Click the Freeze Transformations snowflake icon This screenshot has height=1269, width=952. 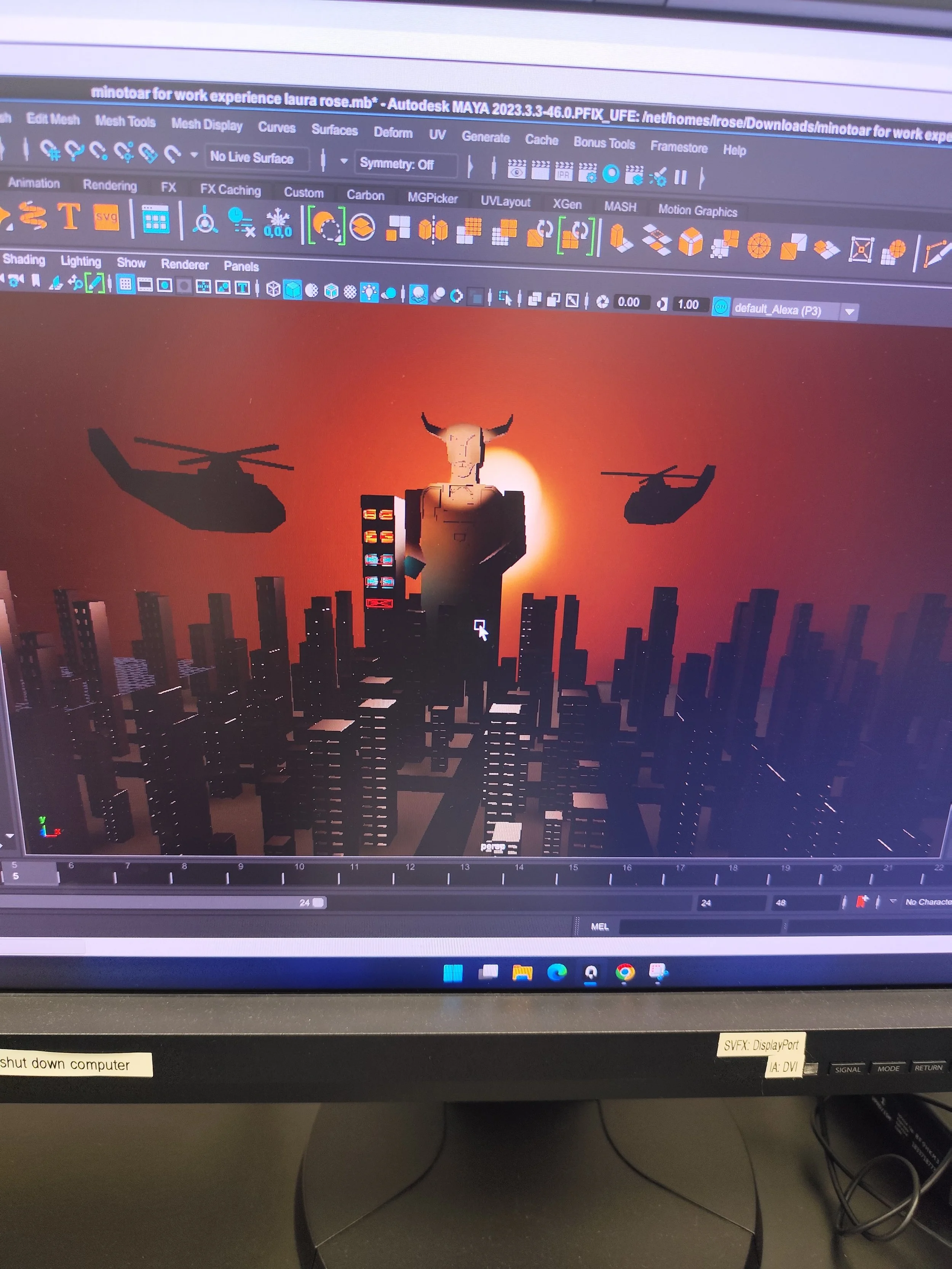[x=278, y=224]
